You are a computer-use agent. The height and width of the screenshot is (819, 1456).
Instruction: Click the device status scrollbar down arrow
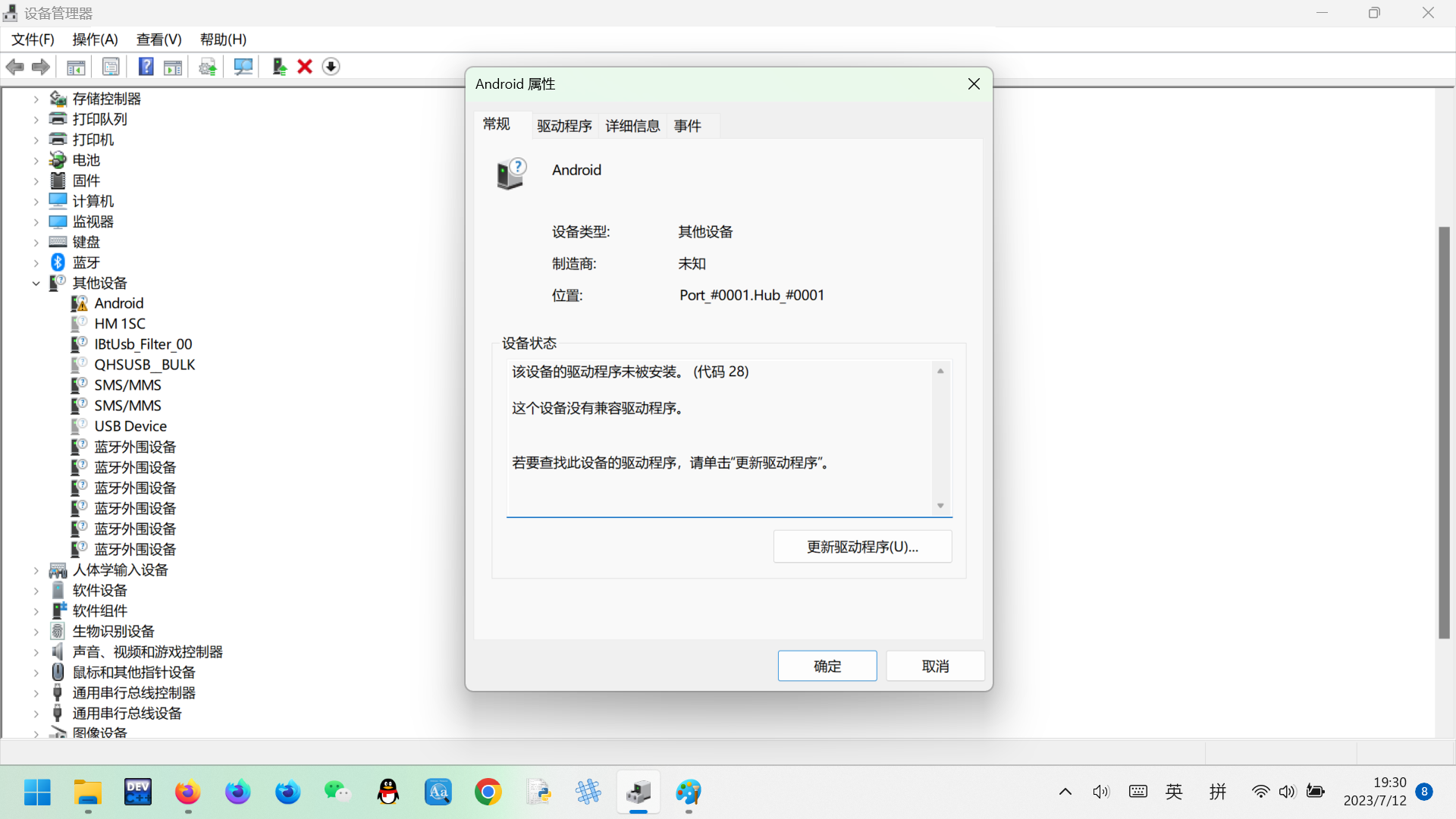940,506
